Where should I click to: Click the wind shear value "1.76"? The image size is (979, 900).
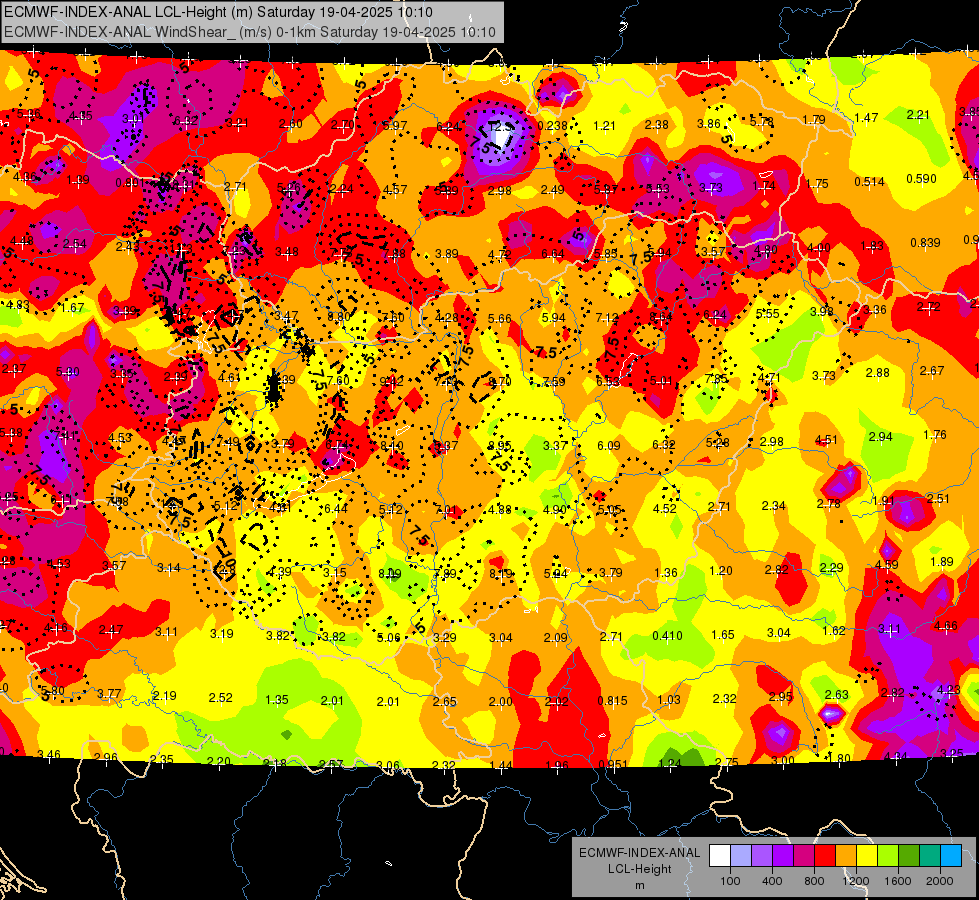(x=935, y=435)
